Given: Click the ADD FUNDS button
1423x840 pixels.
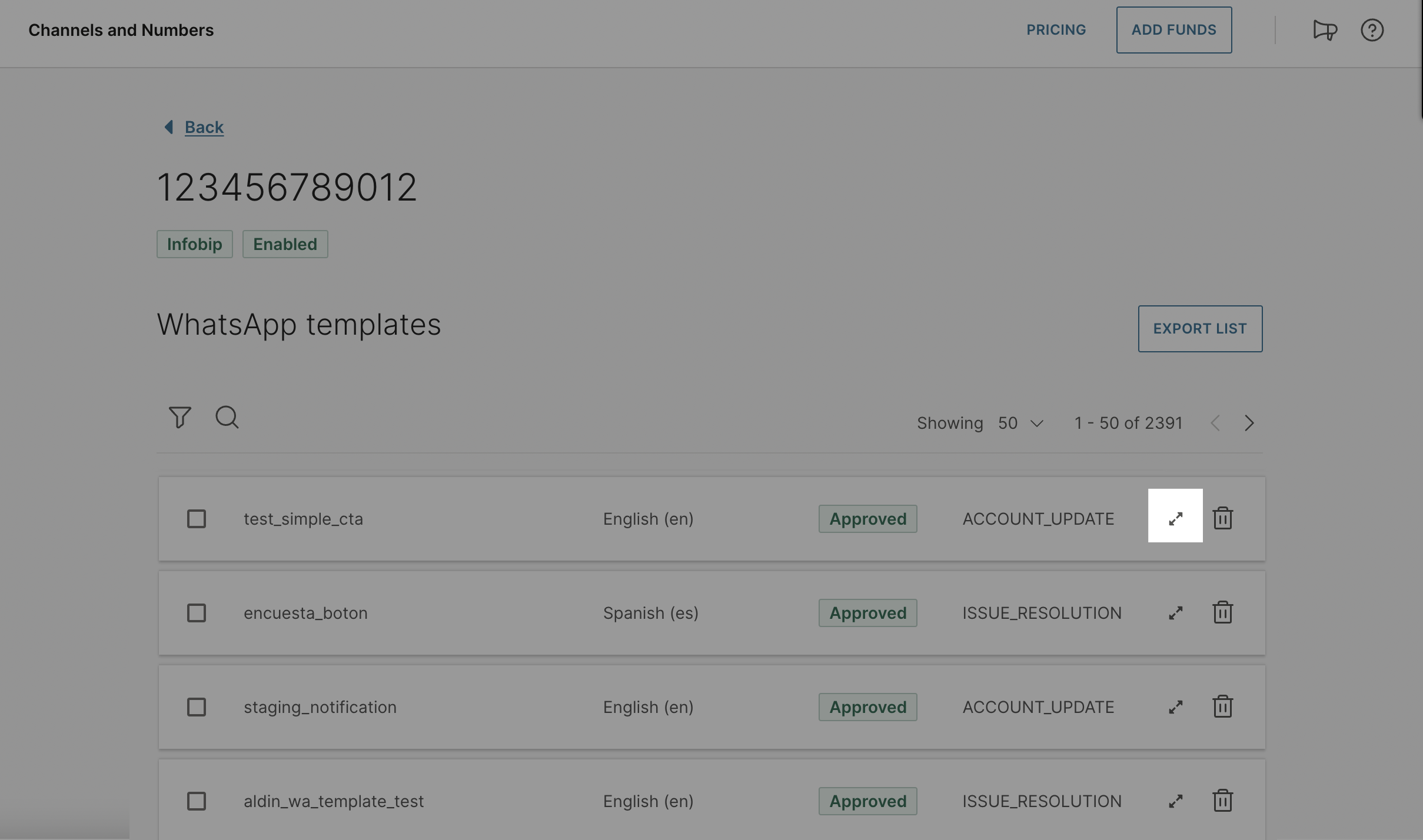Looking at the screenshot, I should tap(1174, 30).
